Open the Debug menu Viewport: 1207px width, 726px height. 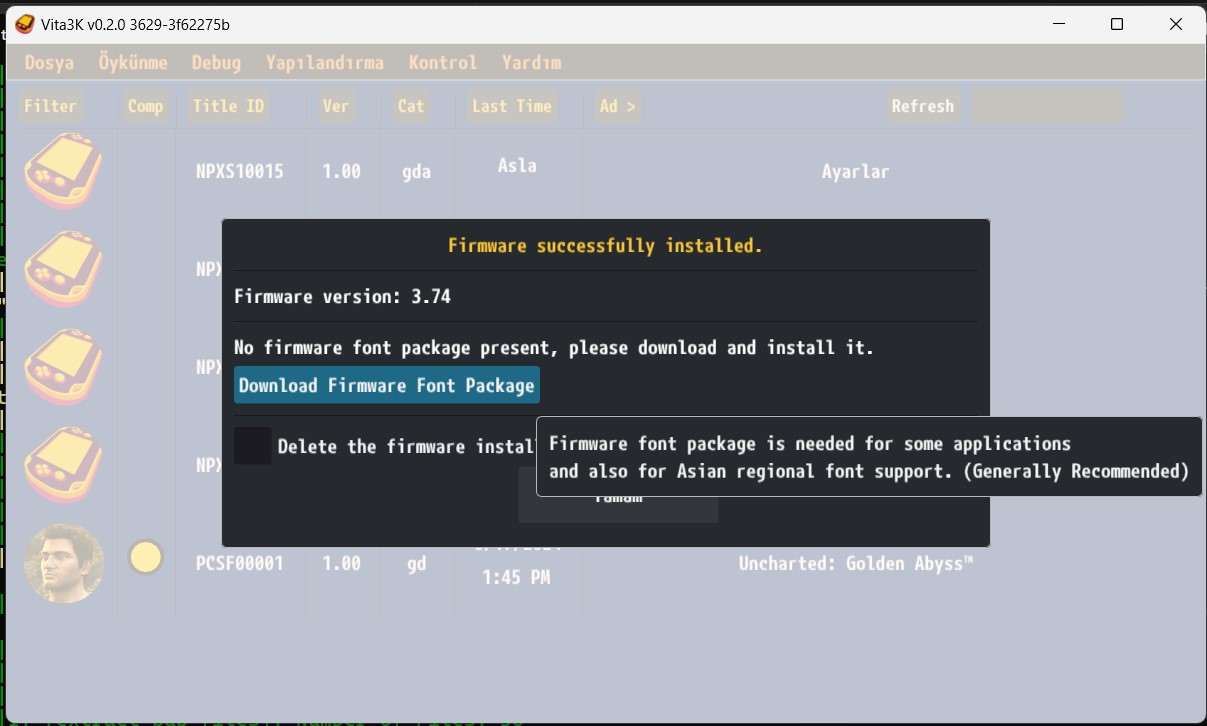216,62
